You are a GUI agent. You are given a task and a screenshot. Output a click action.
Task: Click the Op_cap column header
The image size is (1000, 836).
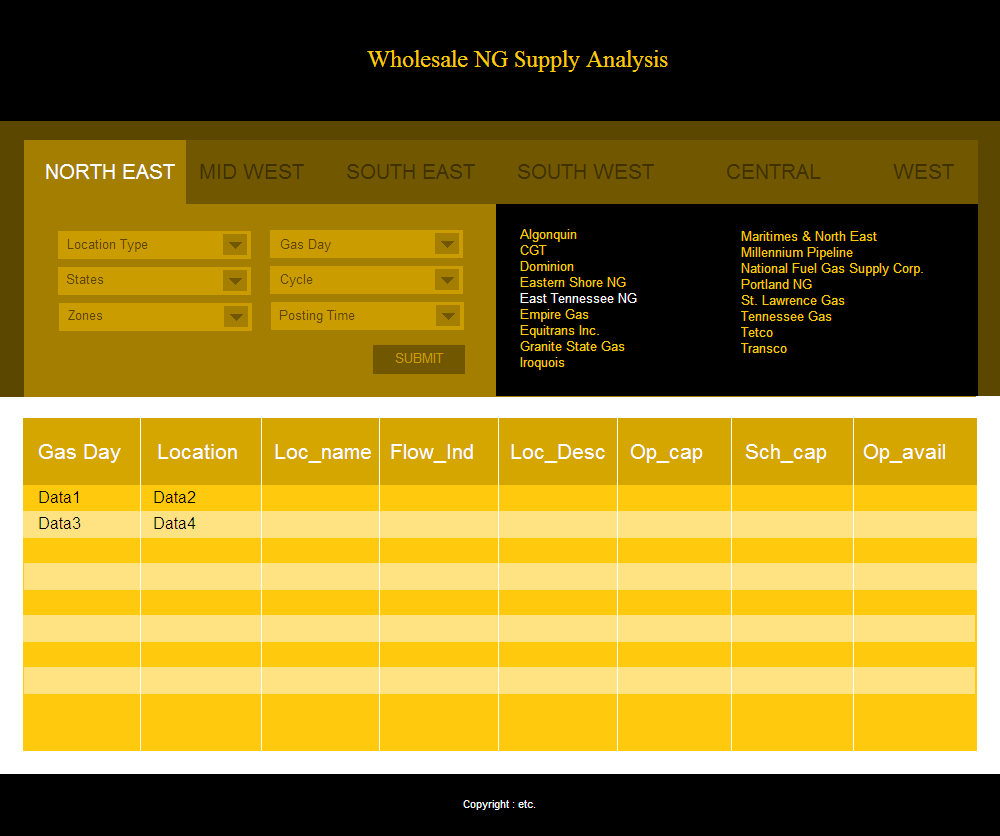tap(675, 452)
